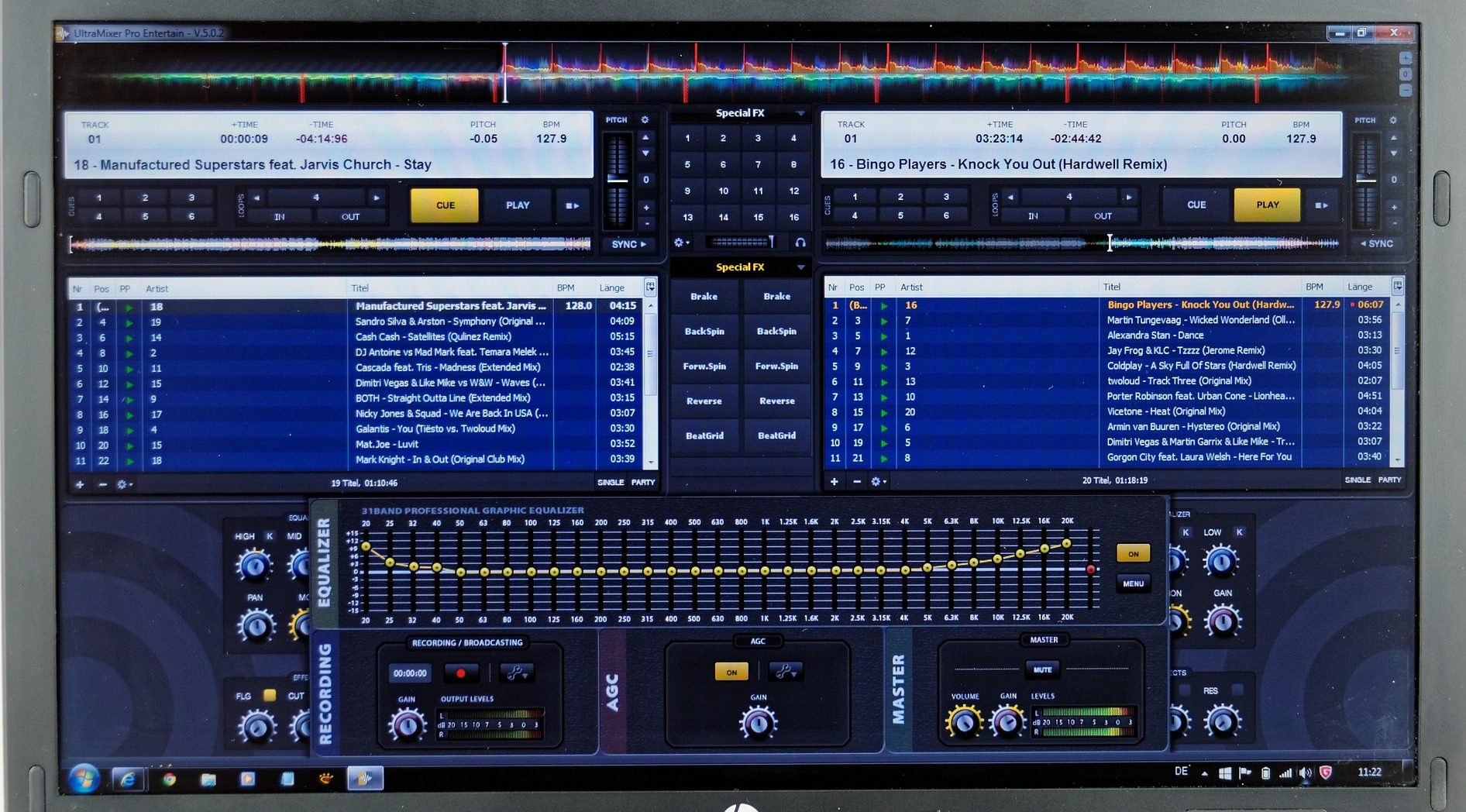1466x812 pixels.
Task: Click the 20 Hz equalizer band slider
Action: 366,547
